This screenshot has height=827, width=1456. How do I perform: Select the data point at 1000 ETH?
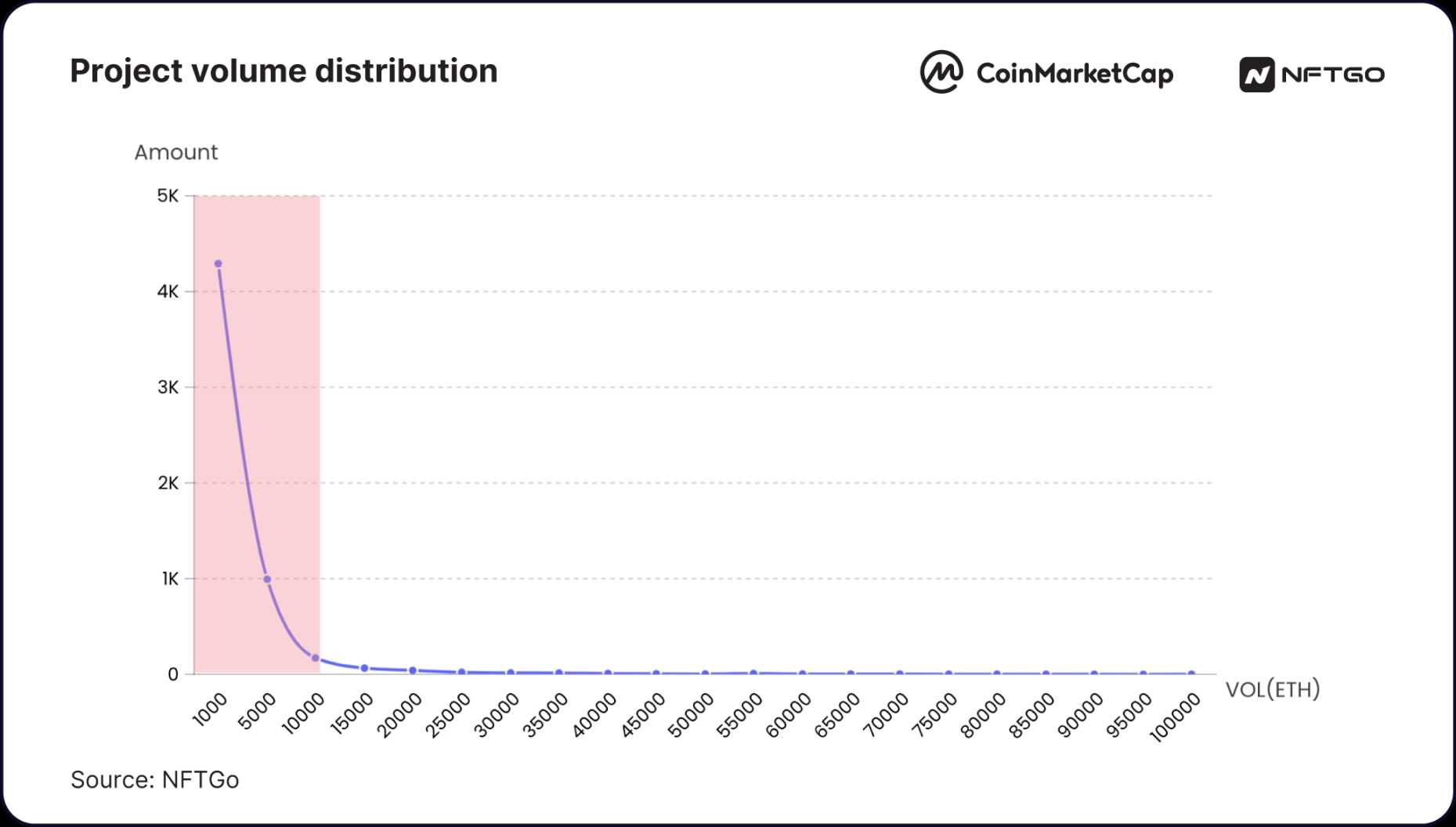(x=219, y=264)
